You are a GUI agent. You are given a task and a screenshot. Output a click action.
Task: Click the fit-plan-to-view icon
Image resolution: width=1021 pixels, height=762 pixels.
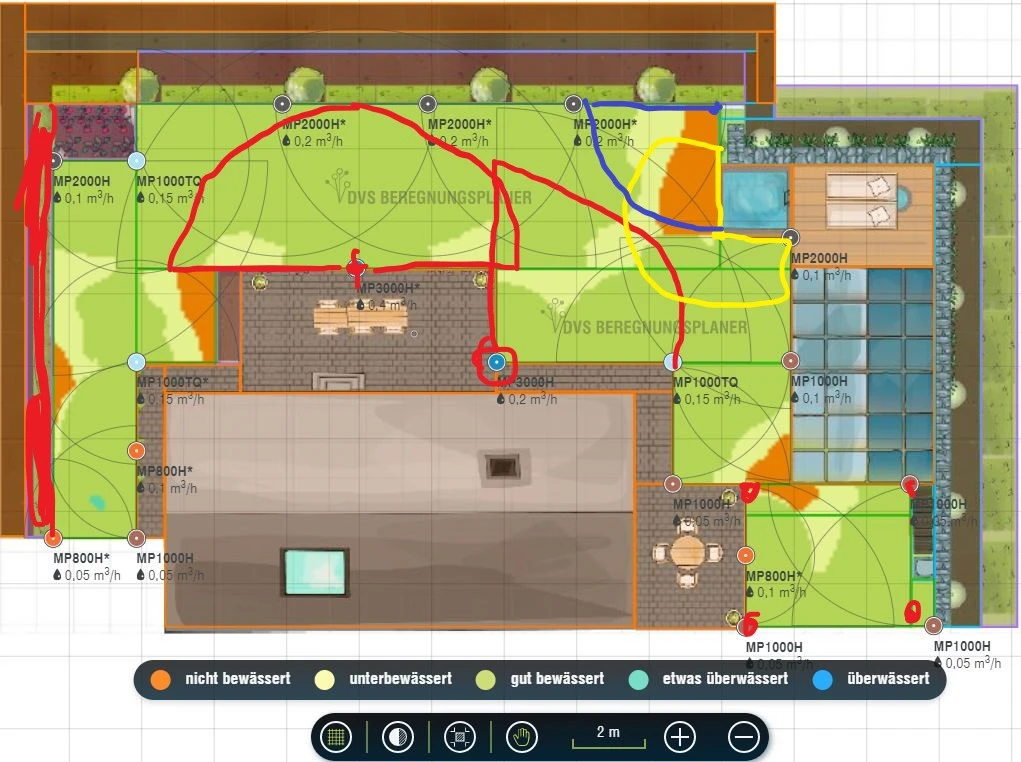click(x=460, y=737)
